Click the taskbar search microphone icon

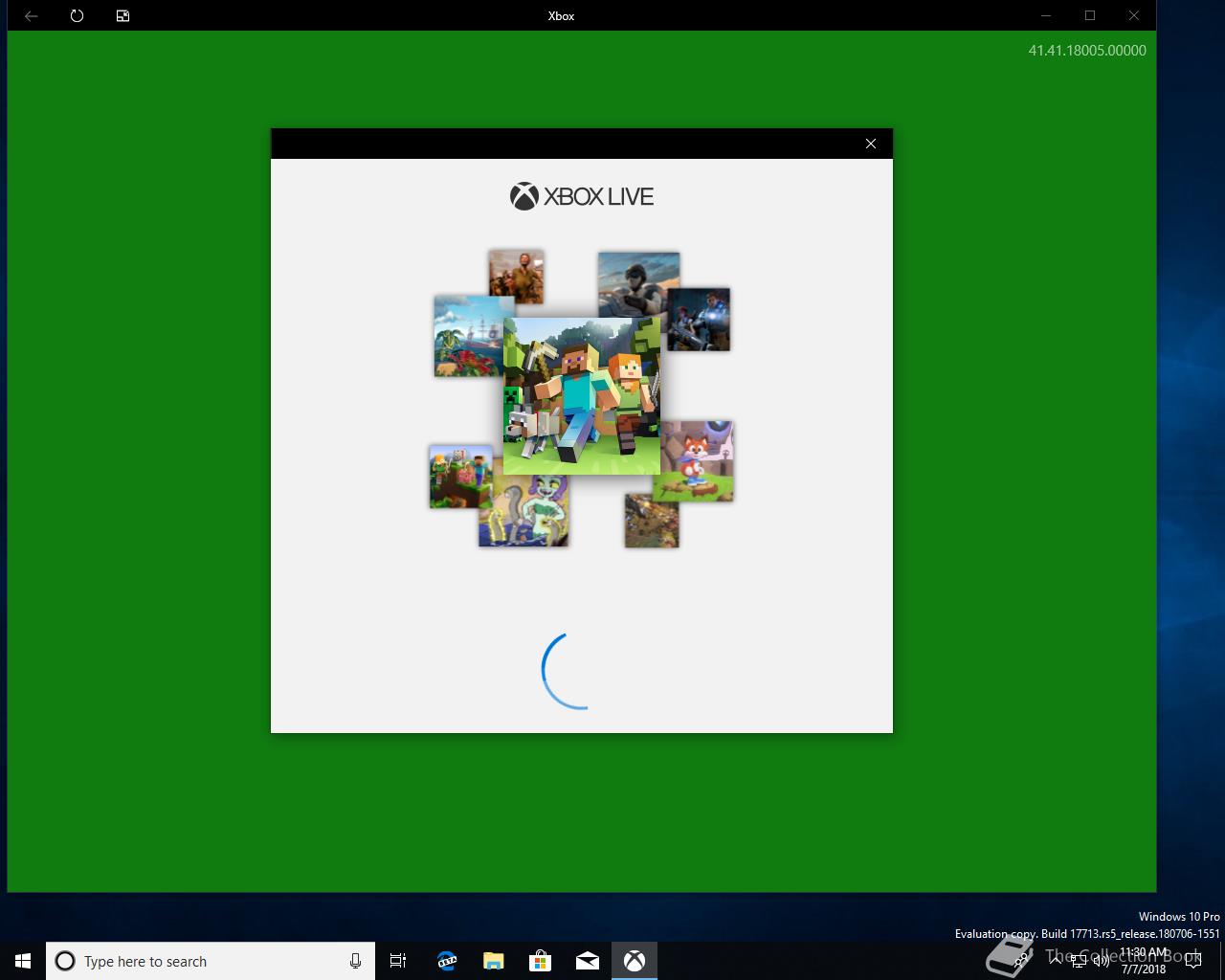coord(355,961)
